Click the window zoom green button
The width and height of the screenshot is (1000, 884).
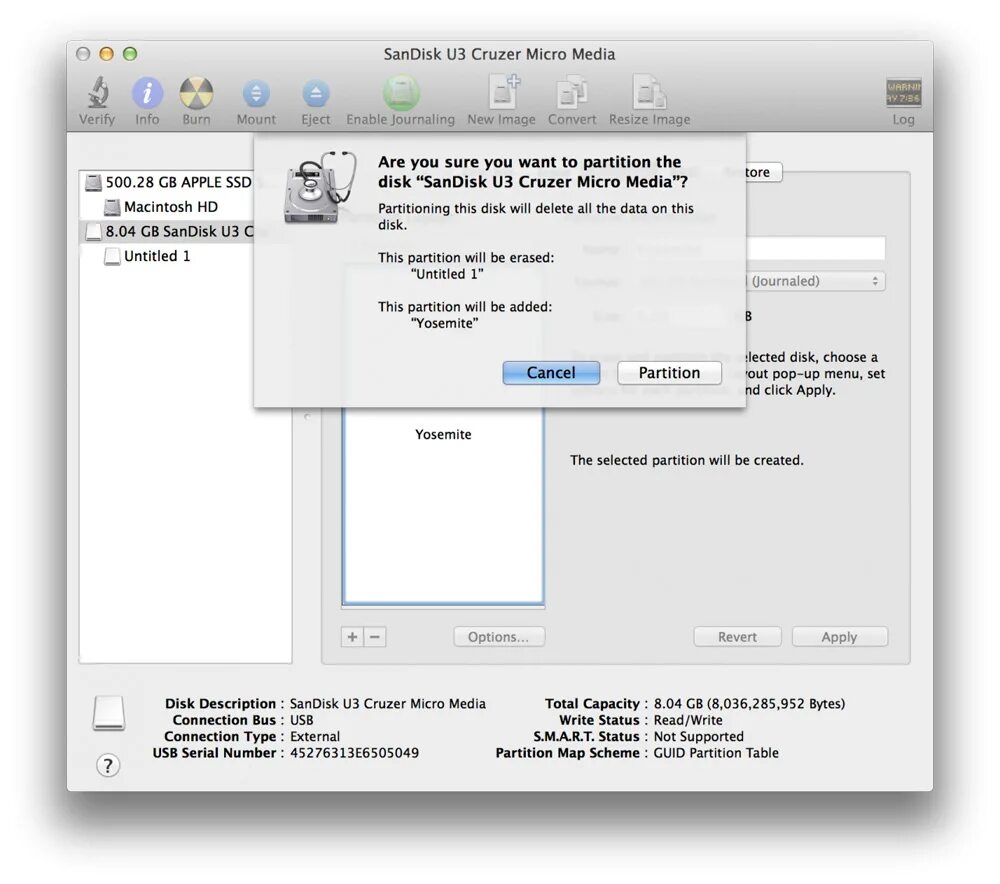[130, 54]
